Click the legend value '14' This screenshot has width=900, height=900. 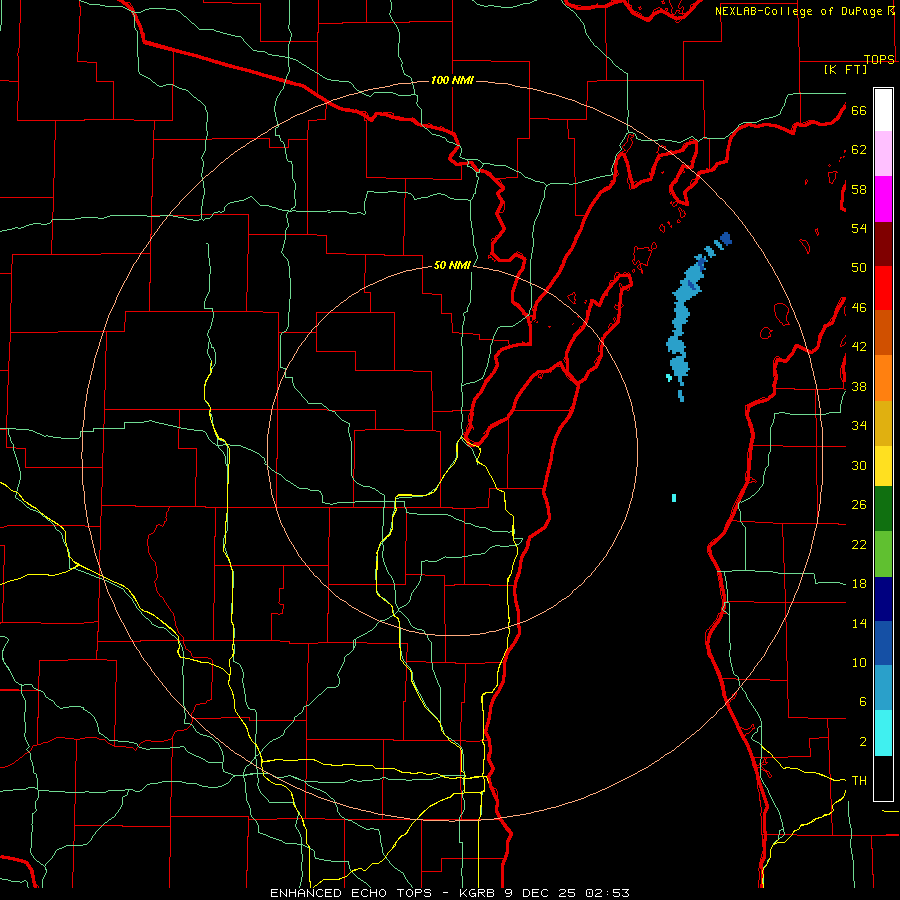coord(859,623)
